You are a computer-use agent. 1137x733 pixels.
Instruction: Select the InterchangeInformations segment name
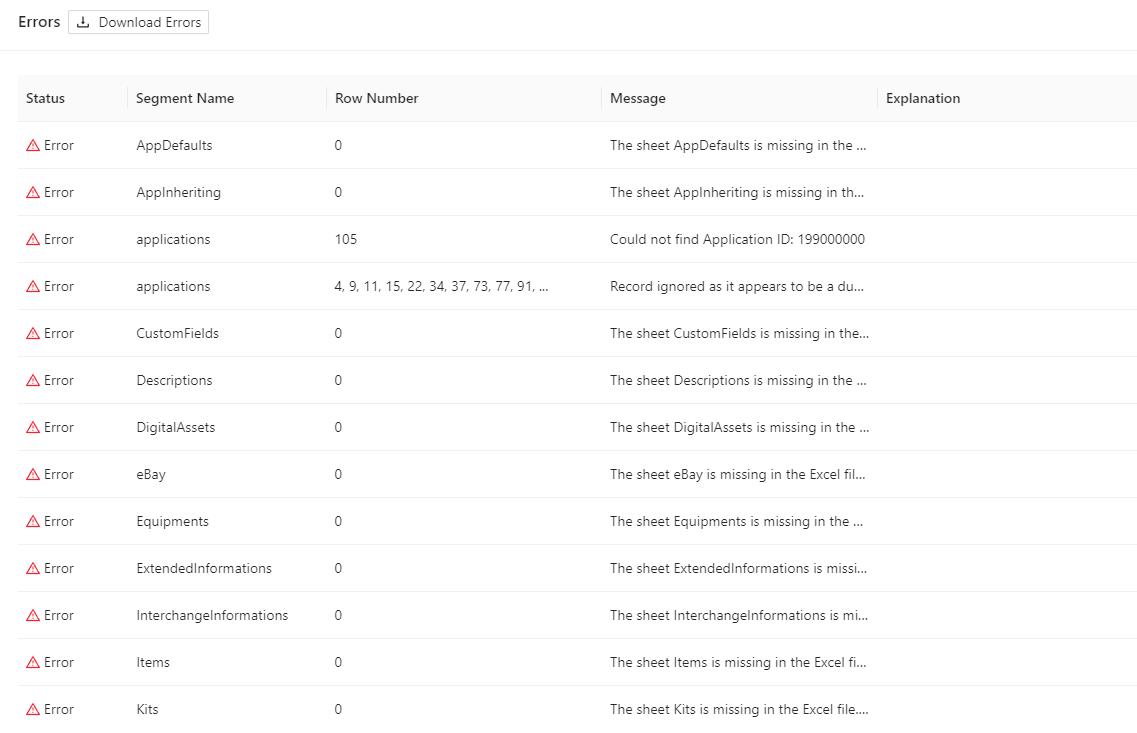point(212,615)
